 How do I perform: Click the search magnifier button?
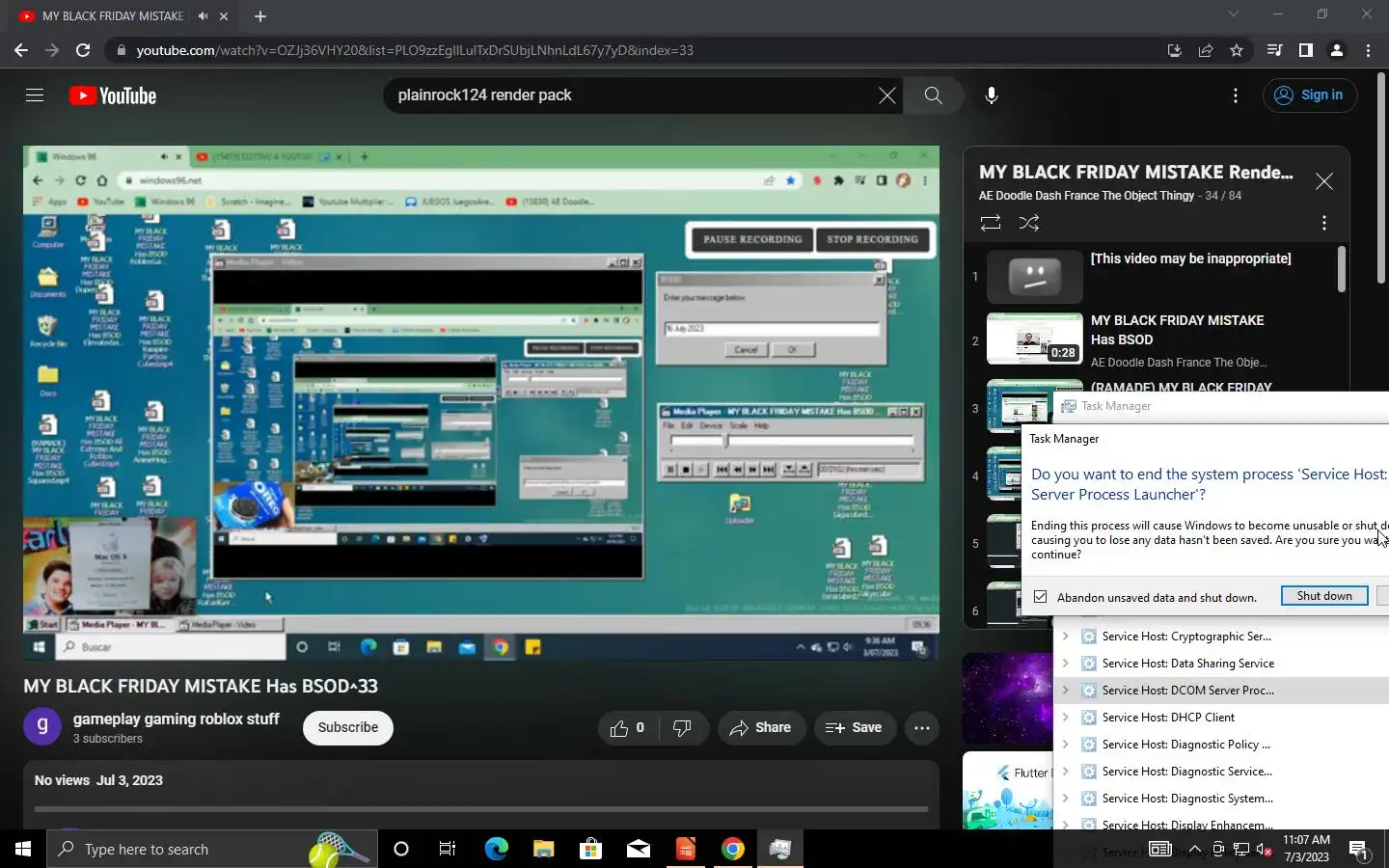point(933,95)
